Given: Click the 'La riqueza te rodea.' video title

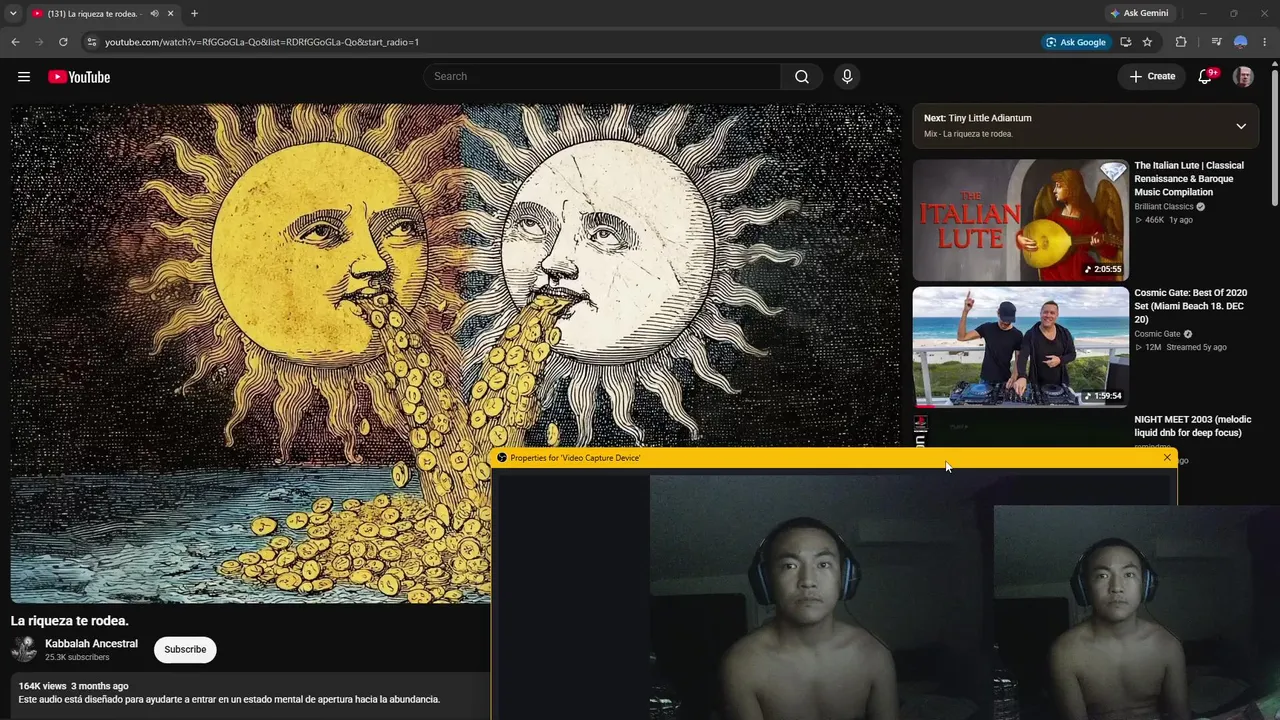Looking at the screenshot, I should coord(70,621).
